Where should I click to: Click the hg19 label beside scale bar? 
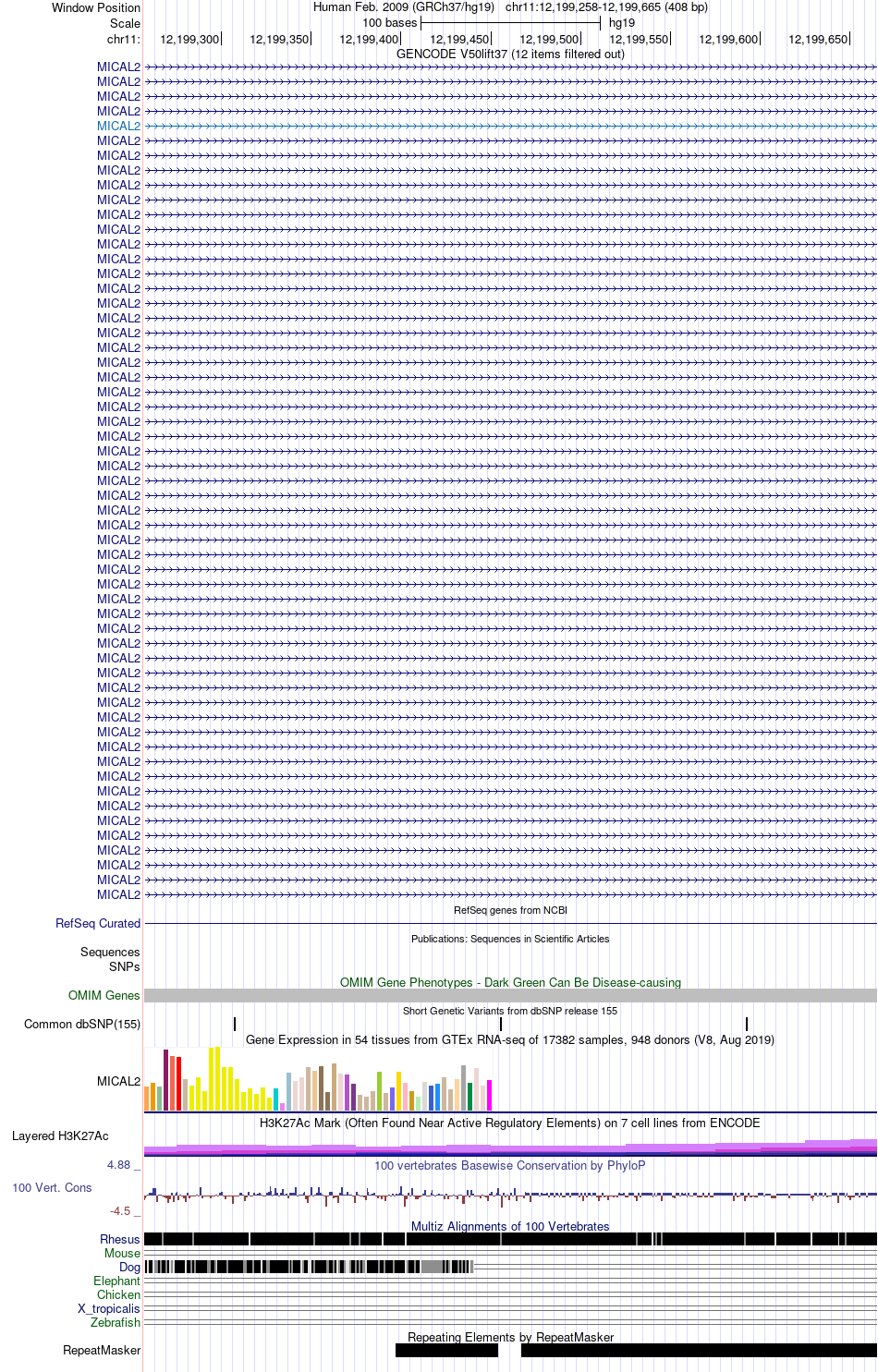tap(622, 23)
